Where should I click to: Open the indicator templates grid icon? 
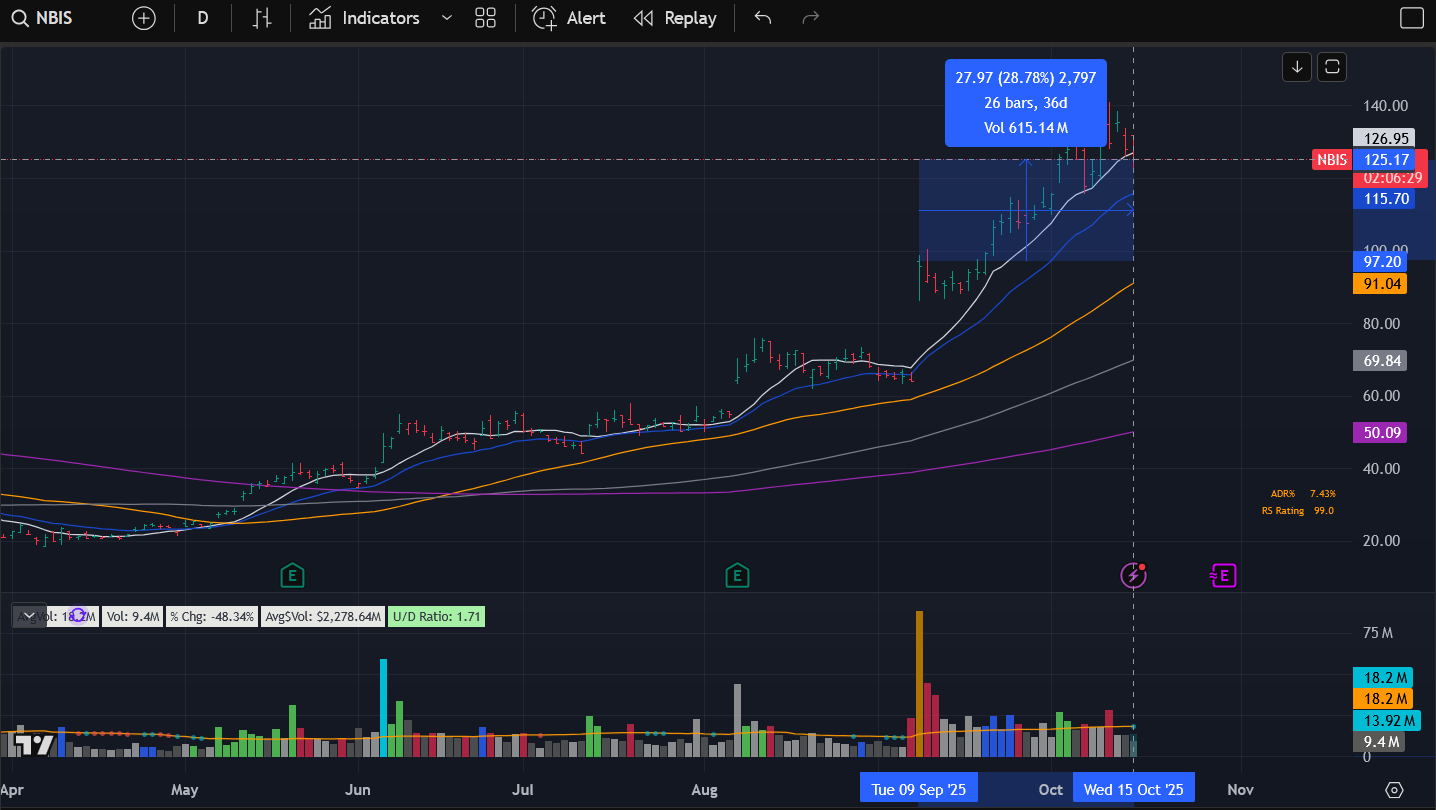486,18
